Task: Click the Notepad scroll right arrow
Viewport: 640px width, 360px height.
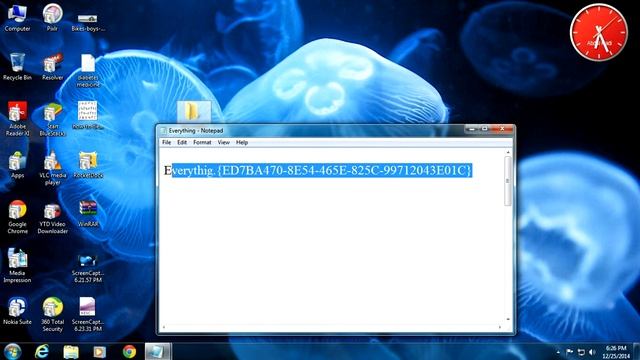Action: coord(500,327)
